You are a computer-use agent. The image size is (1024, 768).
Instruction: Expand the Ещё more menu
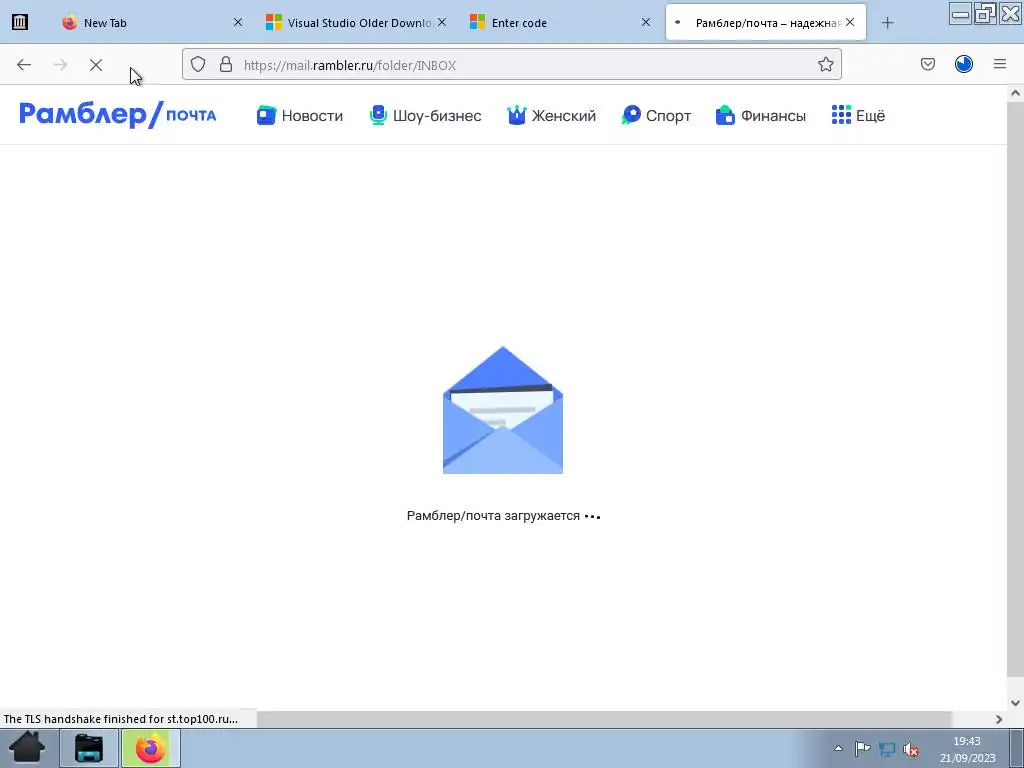point(858,116)
